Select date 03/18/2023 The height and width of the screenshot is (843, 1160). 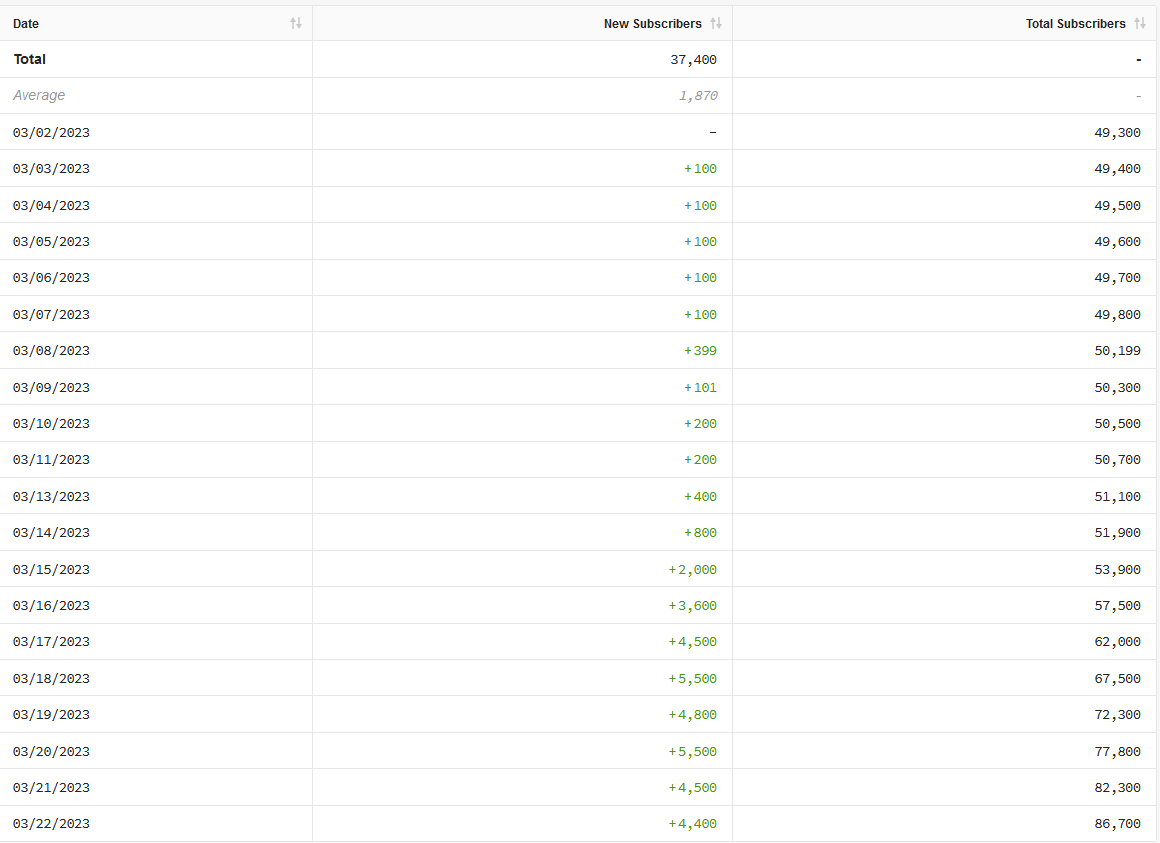point(51,679)
